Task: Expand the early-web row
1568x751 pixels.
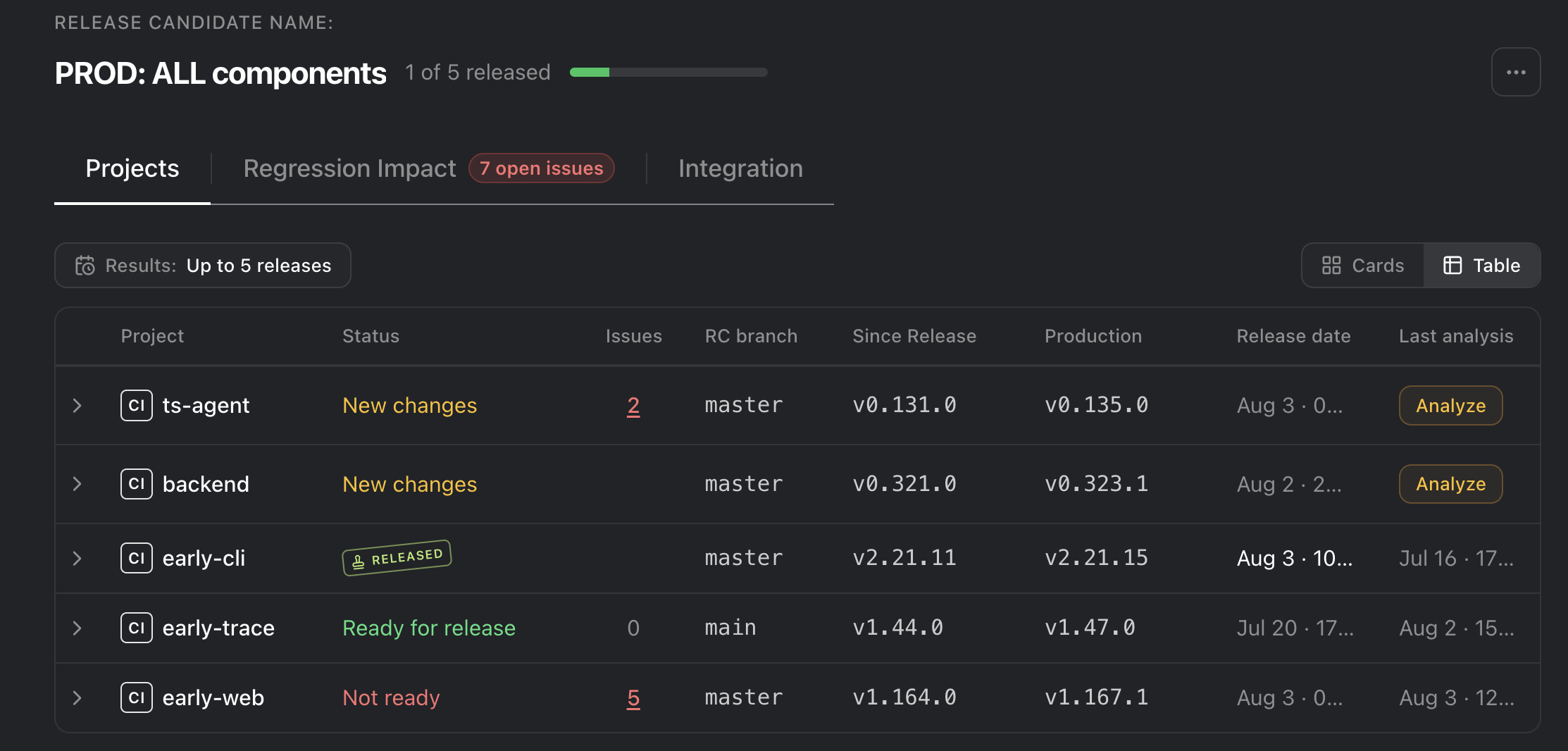Action: coord(77,697)
